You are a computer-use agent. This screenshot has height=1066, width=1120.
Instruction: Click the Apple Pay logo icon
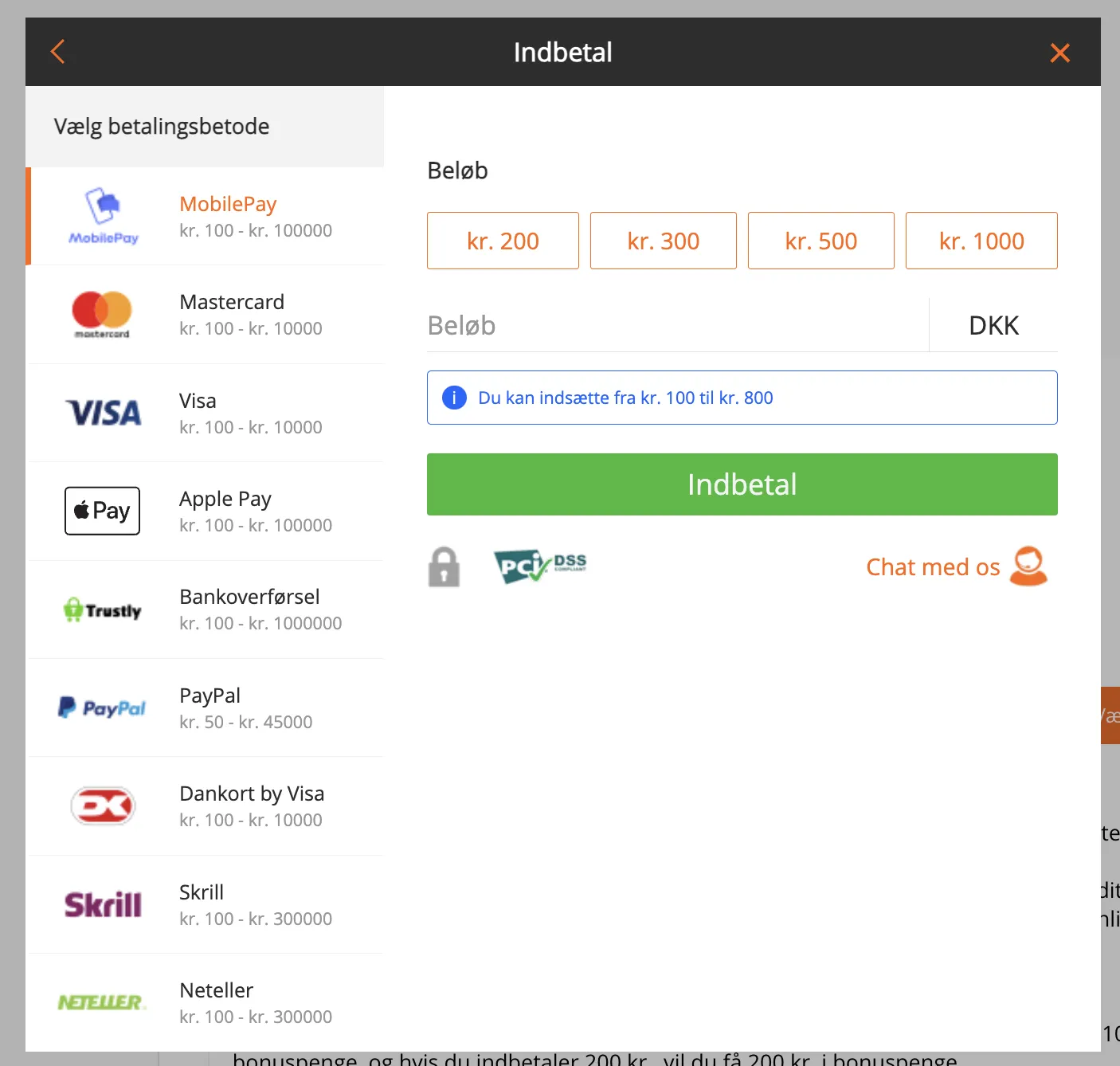point(102,511)
